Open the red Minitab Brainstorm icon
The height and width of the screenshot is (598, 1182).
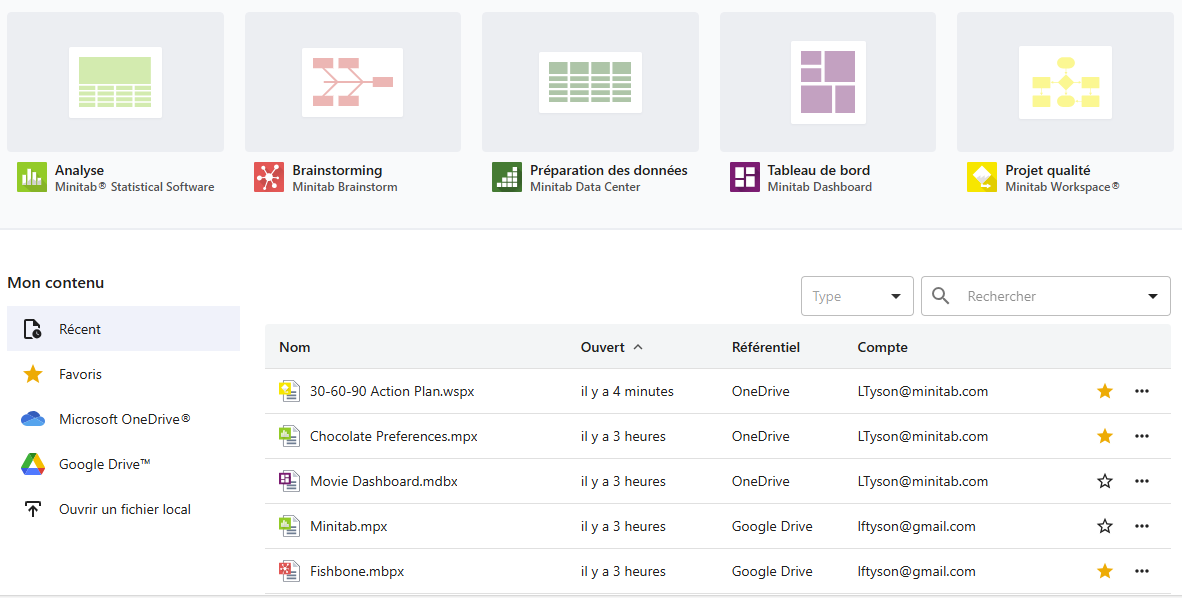tap(269, 177)
